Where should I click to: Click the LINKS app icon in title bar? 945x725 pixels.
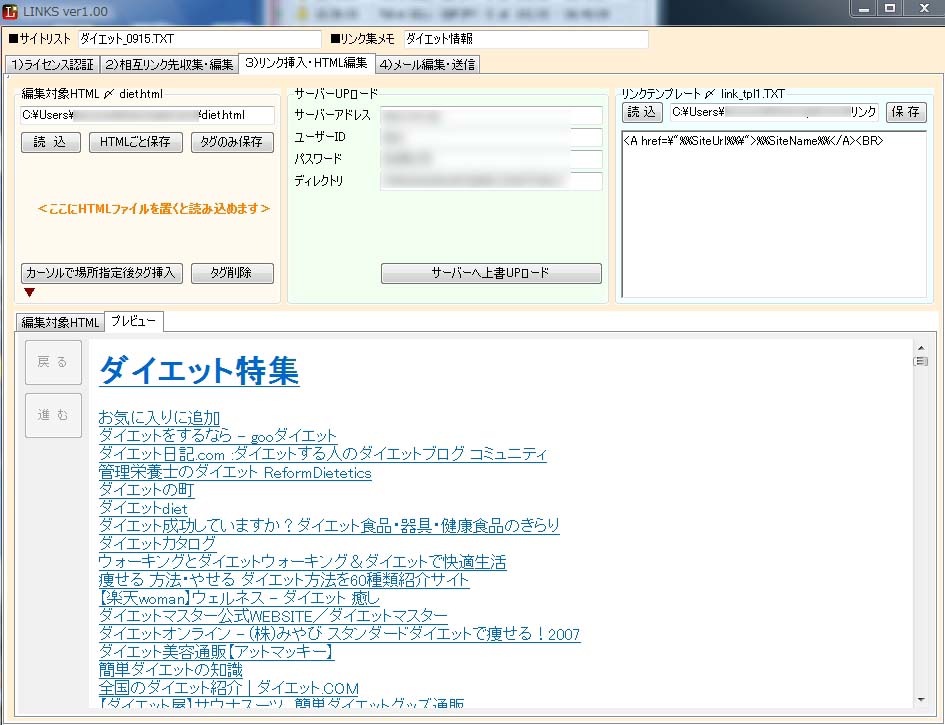10,11
